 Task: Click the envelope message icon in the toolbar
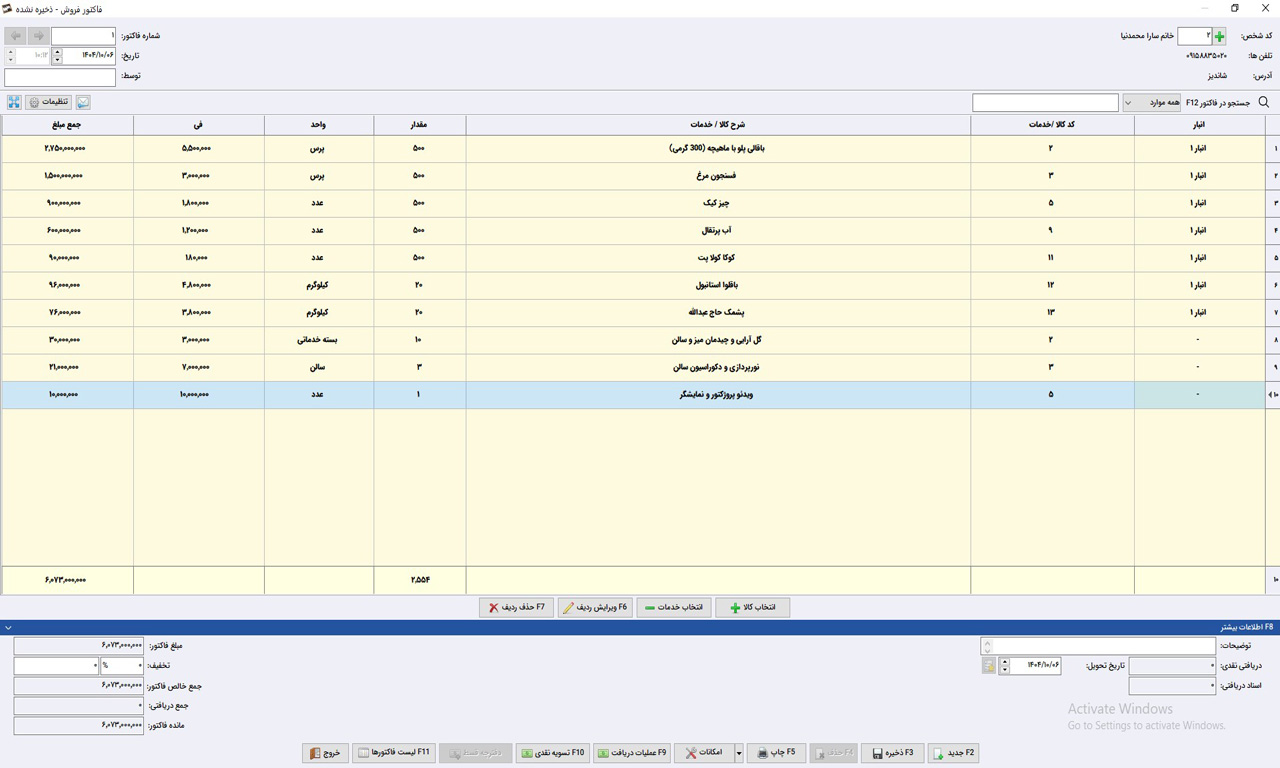(x=83, y=102)
